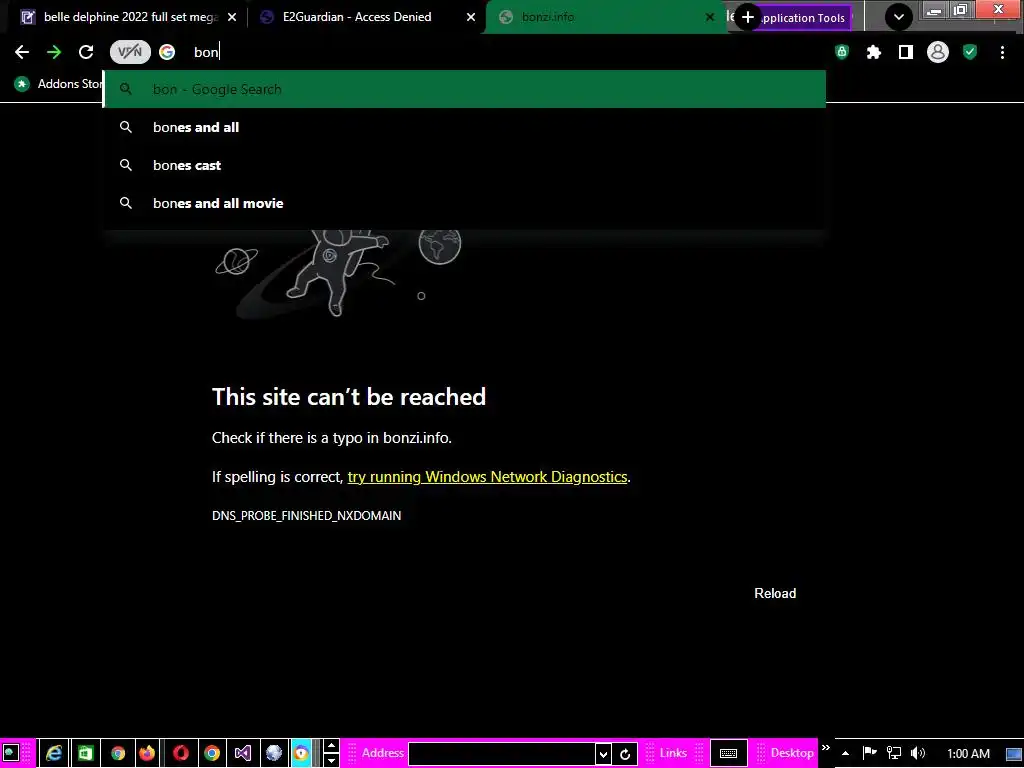Open the green lock VPN extension

click(842, 52)
